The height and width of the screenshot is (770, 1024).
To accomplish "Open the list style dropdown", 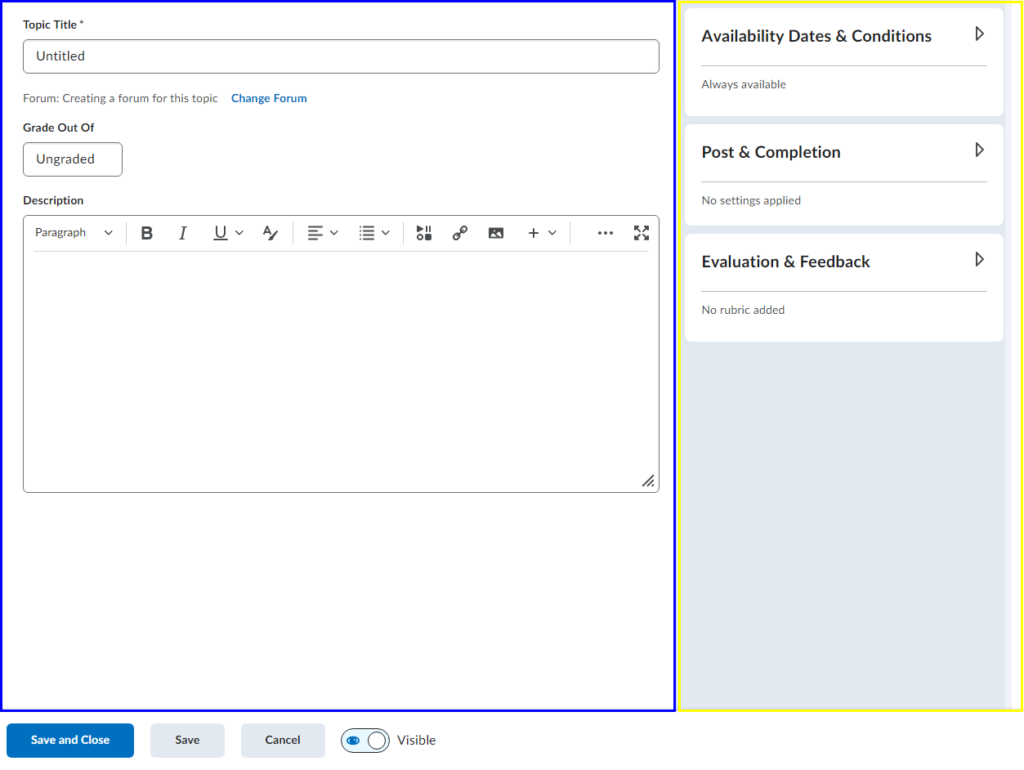I will [374, 233].
